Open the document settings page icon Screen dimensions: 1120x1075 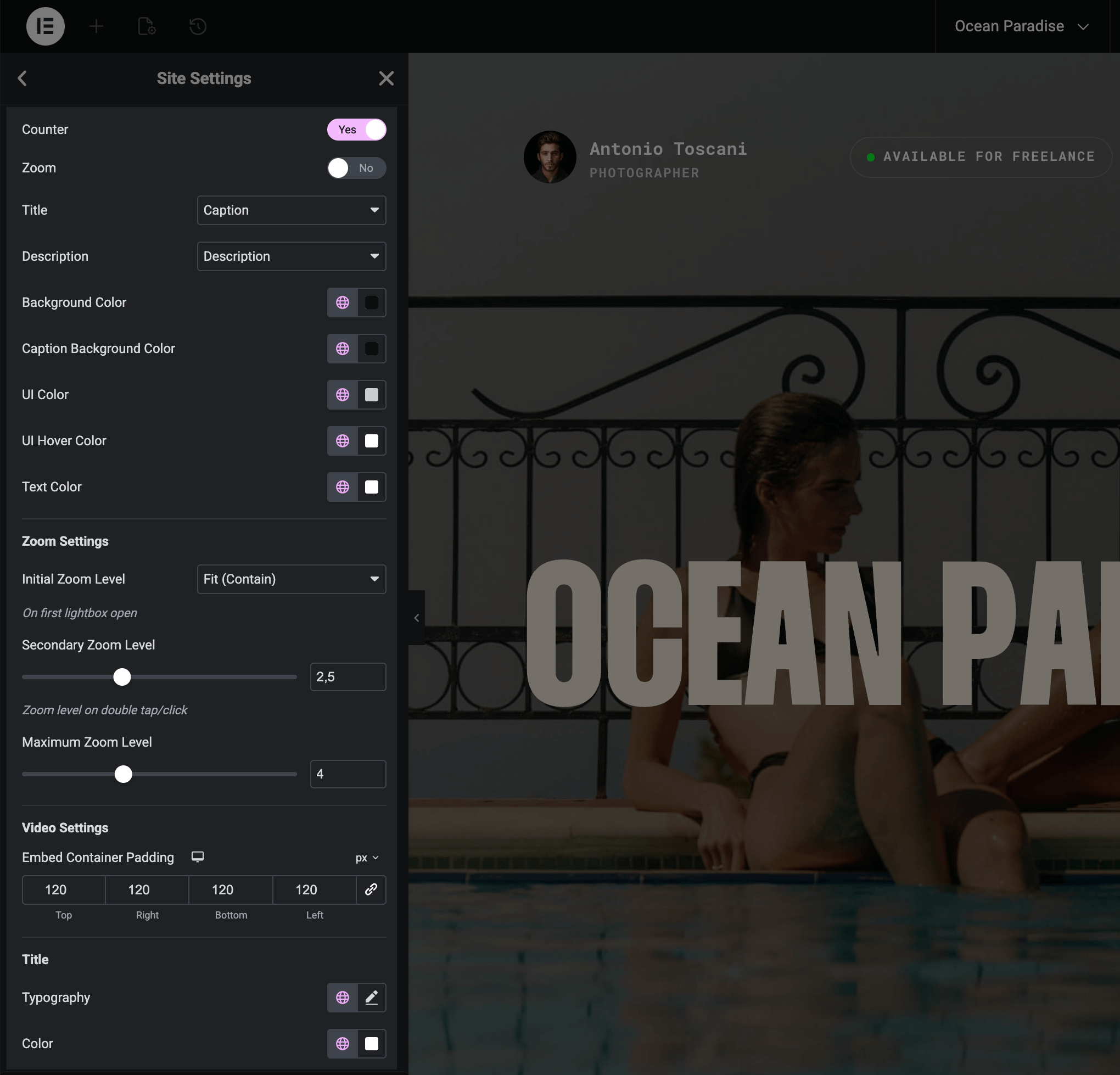pos(146,26)
